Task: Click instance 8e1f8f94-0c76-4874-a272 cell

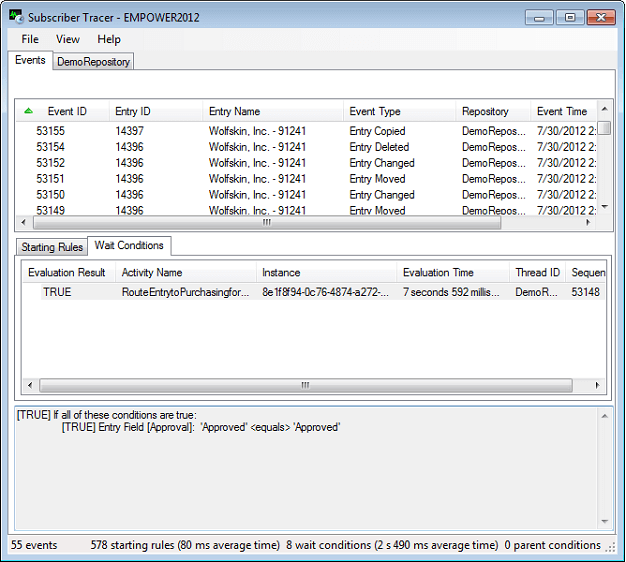Action: (325, 292)
